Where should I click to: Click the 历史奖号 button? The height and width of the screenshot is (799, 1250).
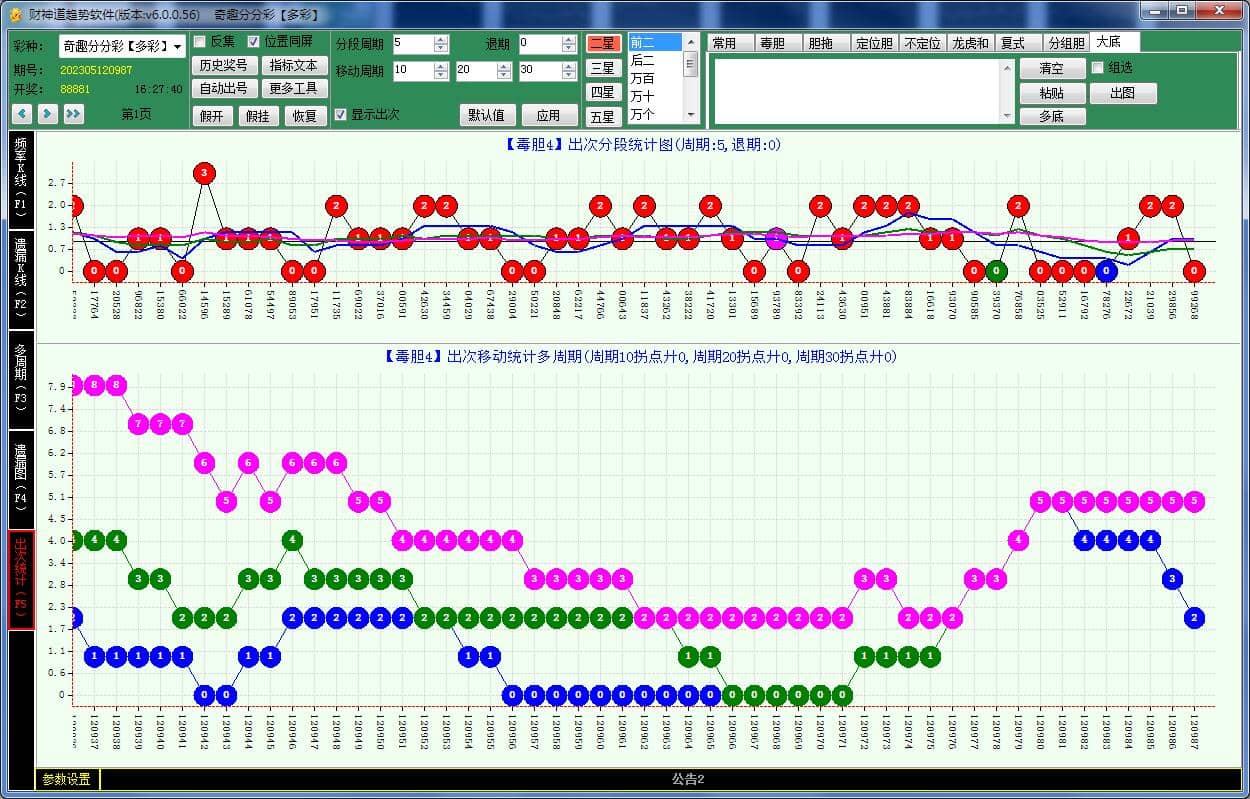tap(223, 65)
